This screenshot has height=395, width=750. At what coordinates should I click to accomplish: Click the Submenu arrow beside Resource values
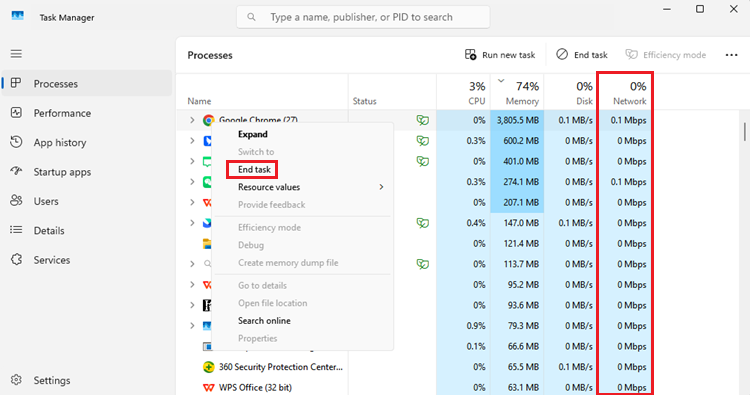point(381,187)
